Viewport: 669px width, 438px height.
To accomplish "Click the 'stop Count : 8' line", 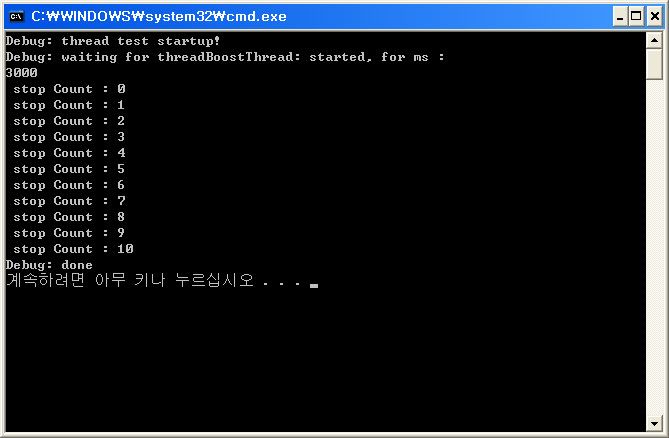I will click(69, 217).
